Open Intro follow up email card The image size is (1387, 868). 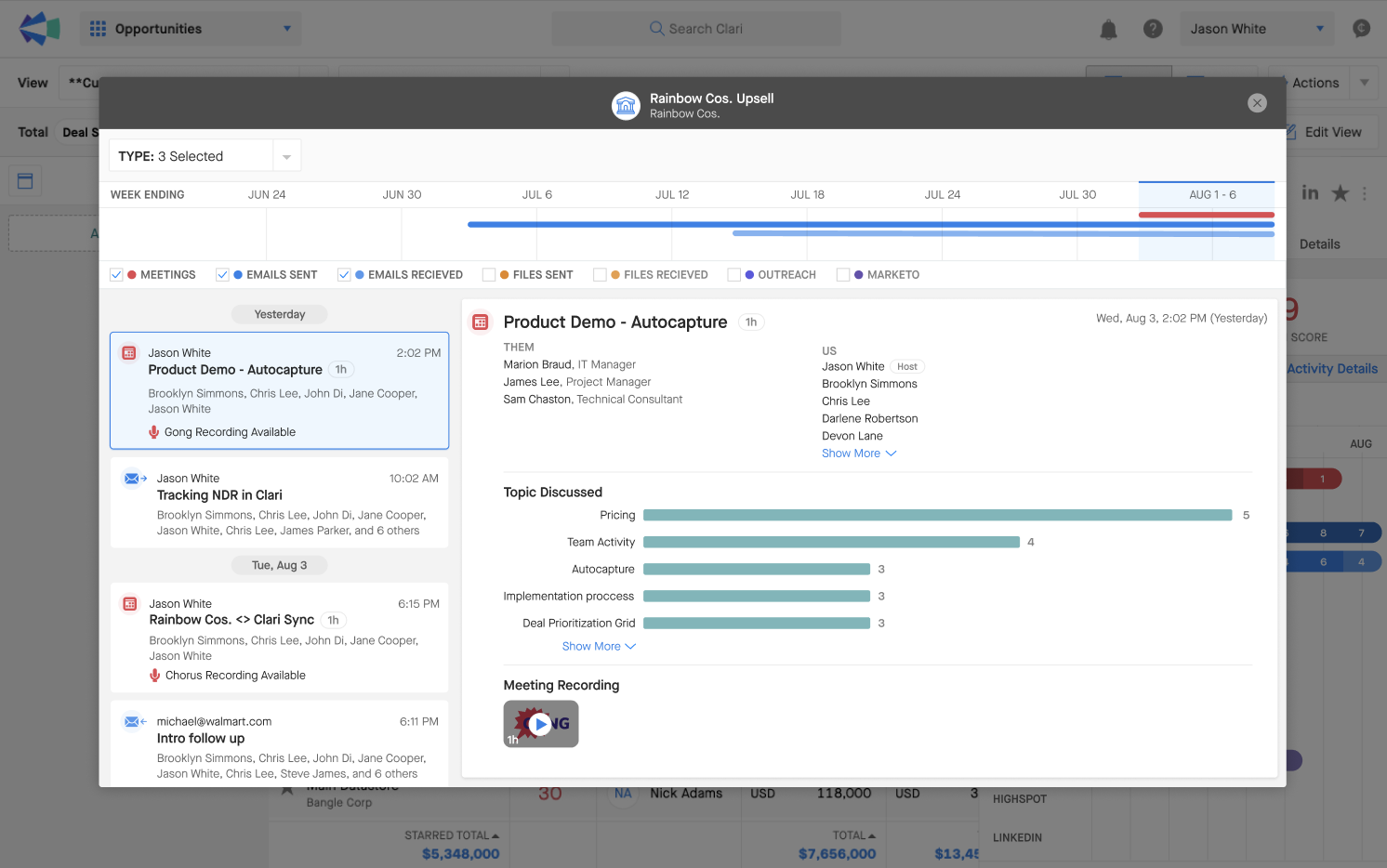(x=279, y=743)
